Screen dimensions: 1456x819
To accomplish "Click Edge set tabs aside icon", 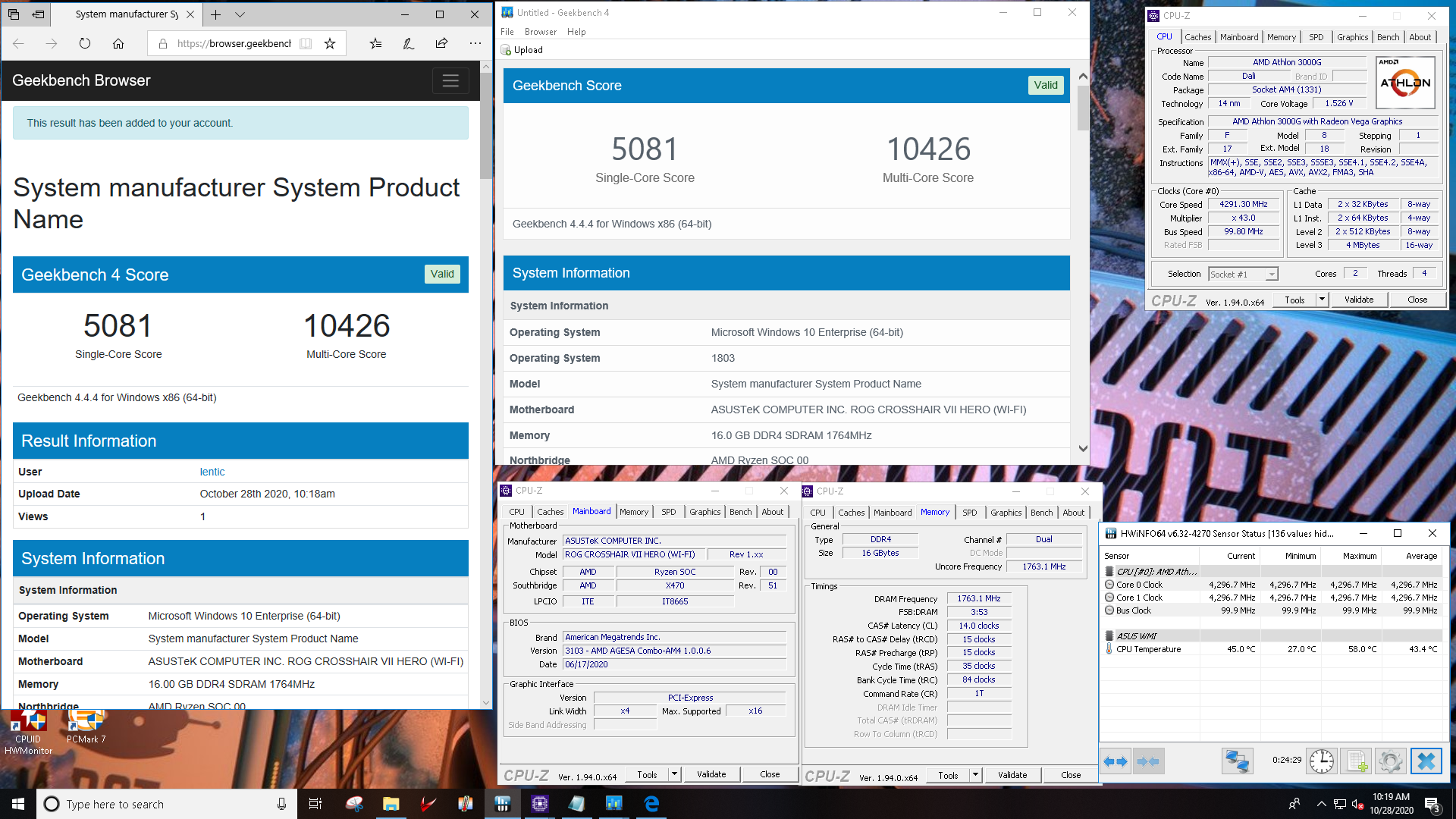I will (38, 14).
